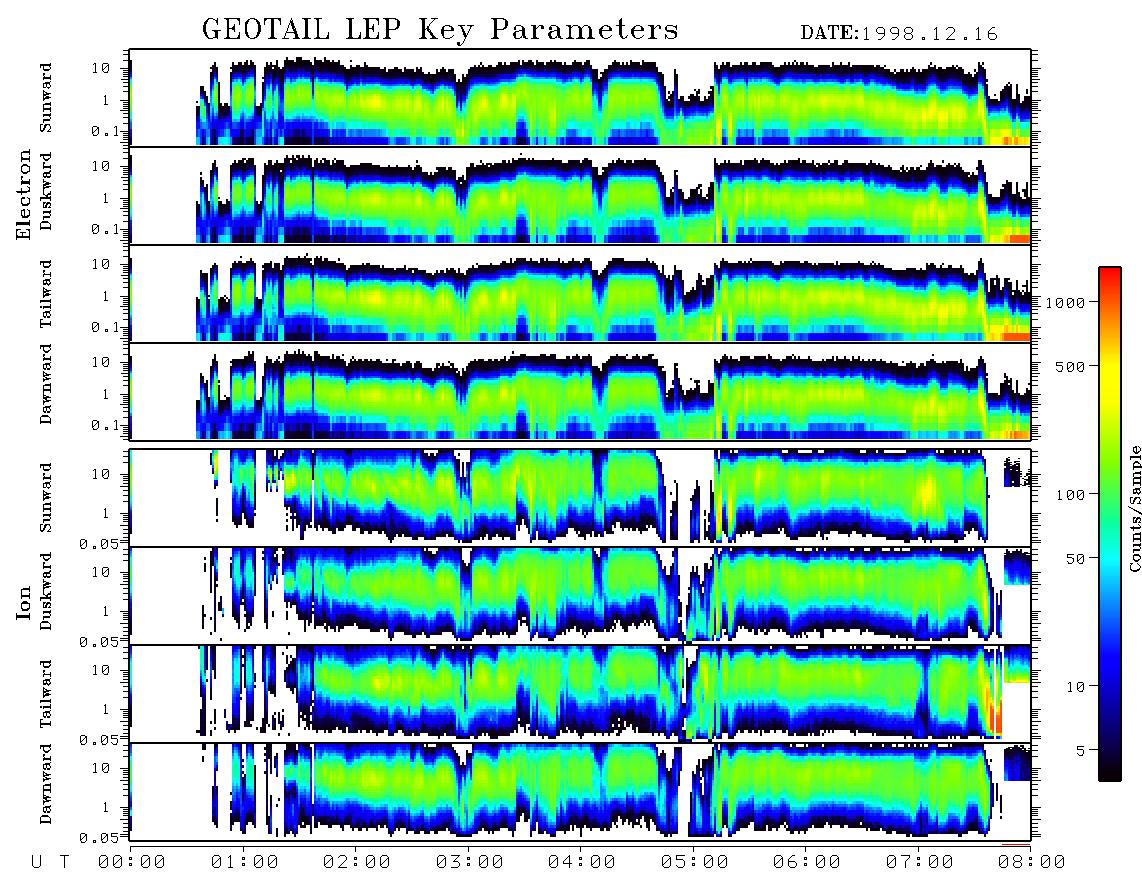This screenshot has width=1142, height=880.
Task: Select the Ion "Tailward" panel label
Action: coord(46,694)
